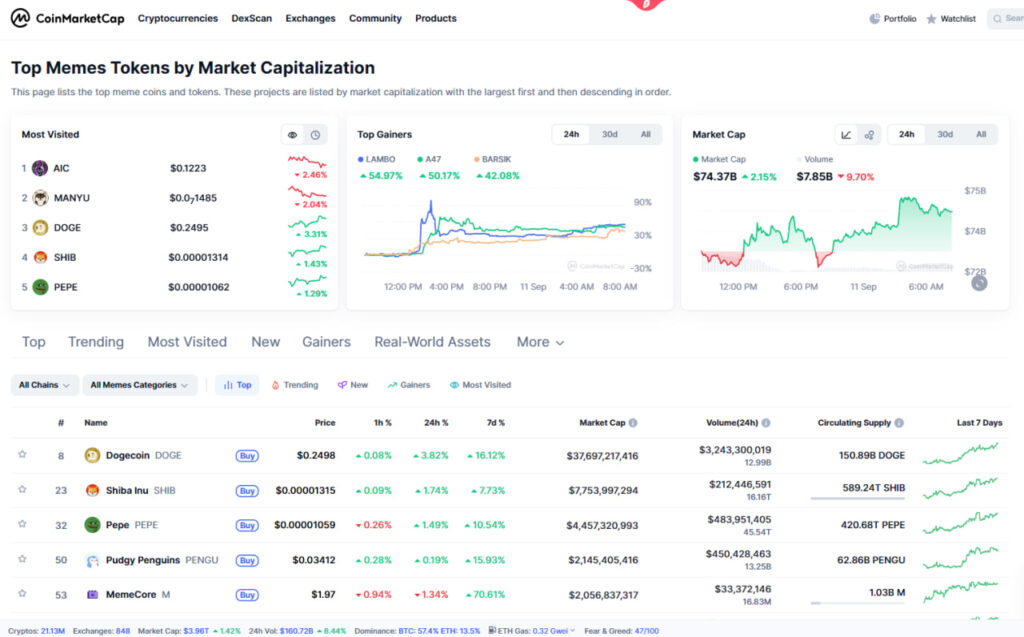The height and width of the screenshot is (637, 1024).
Task: Click the round scroll-to-top button
Action: tap(979, 283)
